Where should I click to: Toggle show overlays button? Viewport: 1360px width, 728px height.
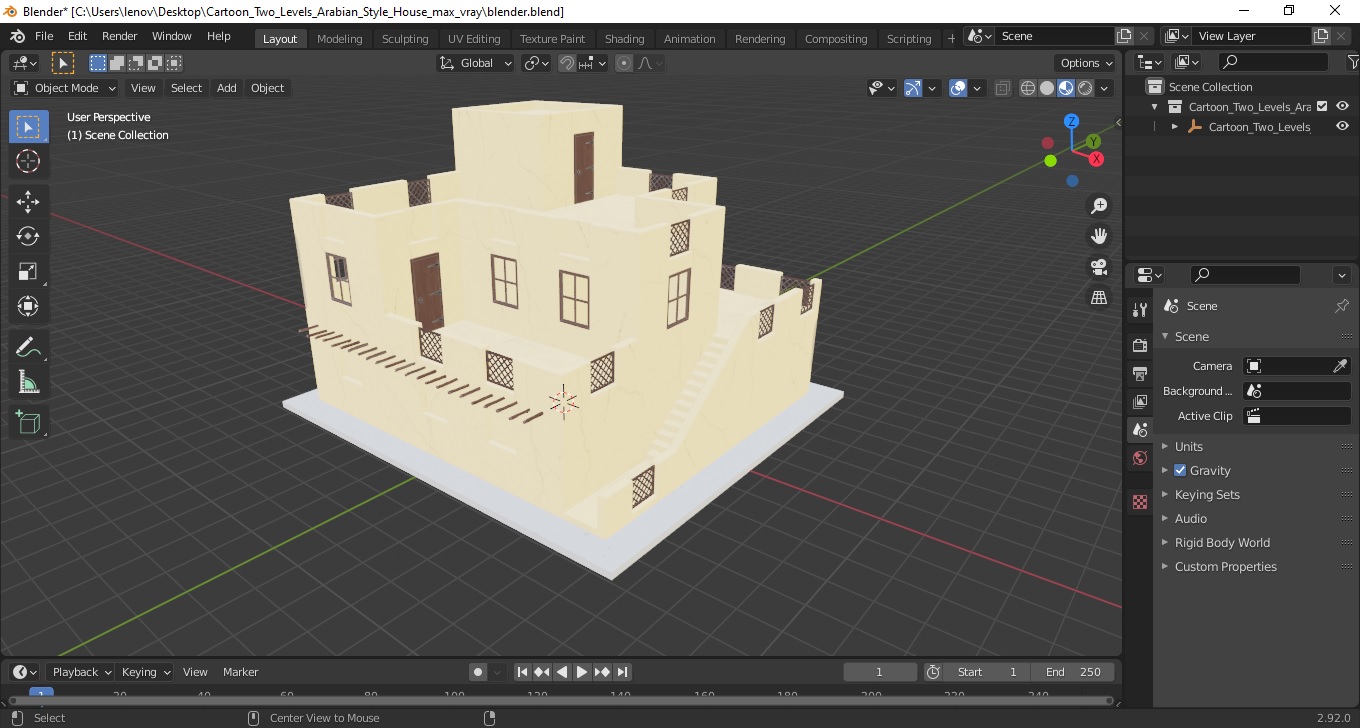tap(958, 88)
